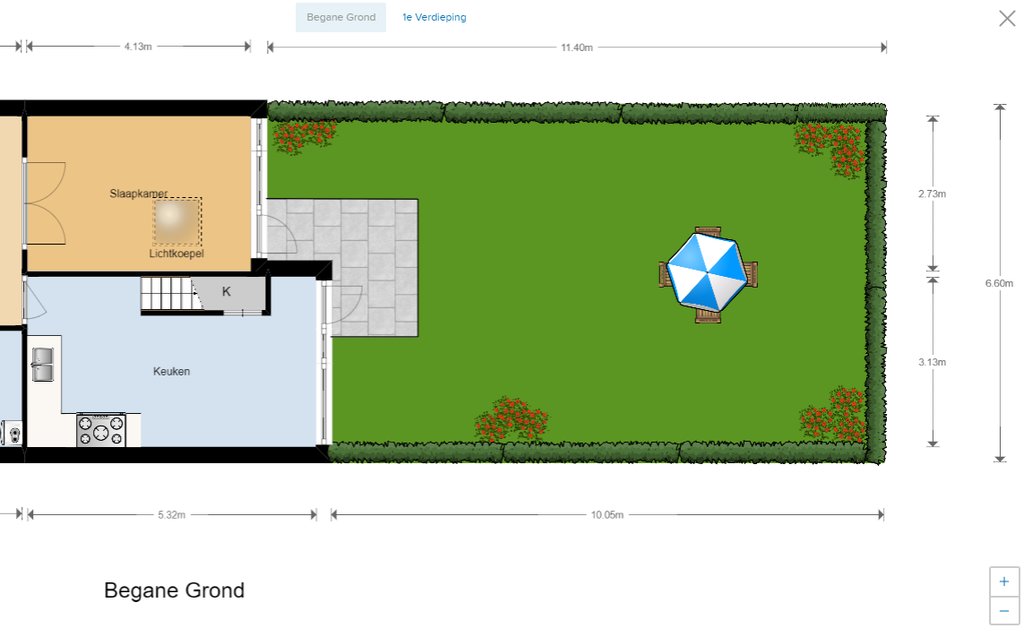This screenshot has width=1024, height=637.
Task: Click the kitchen sink icon
Action: [x=43, y=365]
